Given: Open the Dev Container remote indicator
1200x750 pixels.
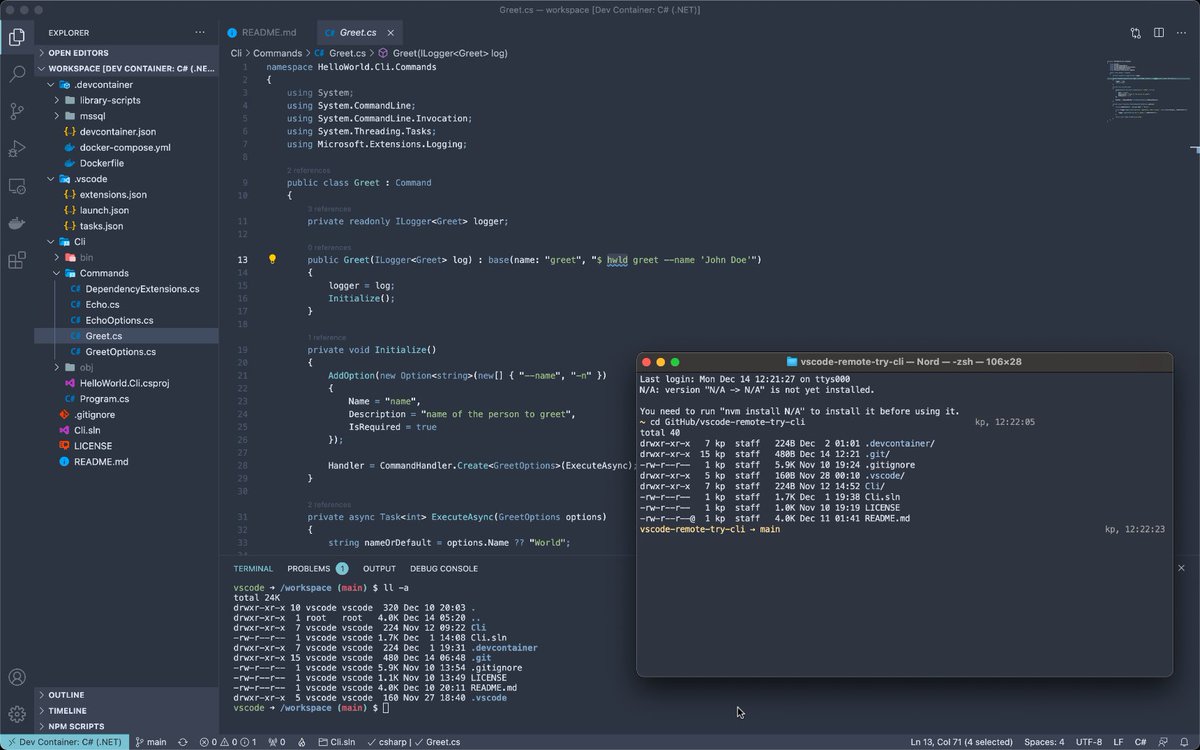Looking at the screenshot, I should [x=64, y=742].
